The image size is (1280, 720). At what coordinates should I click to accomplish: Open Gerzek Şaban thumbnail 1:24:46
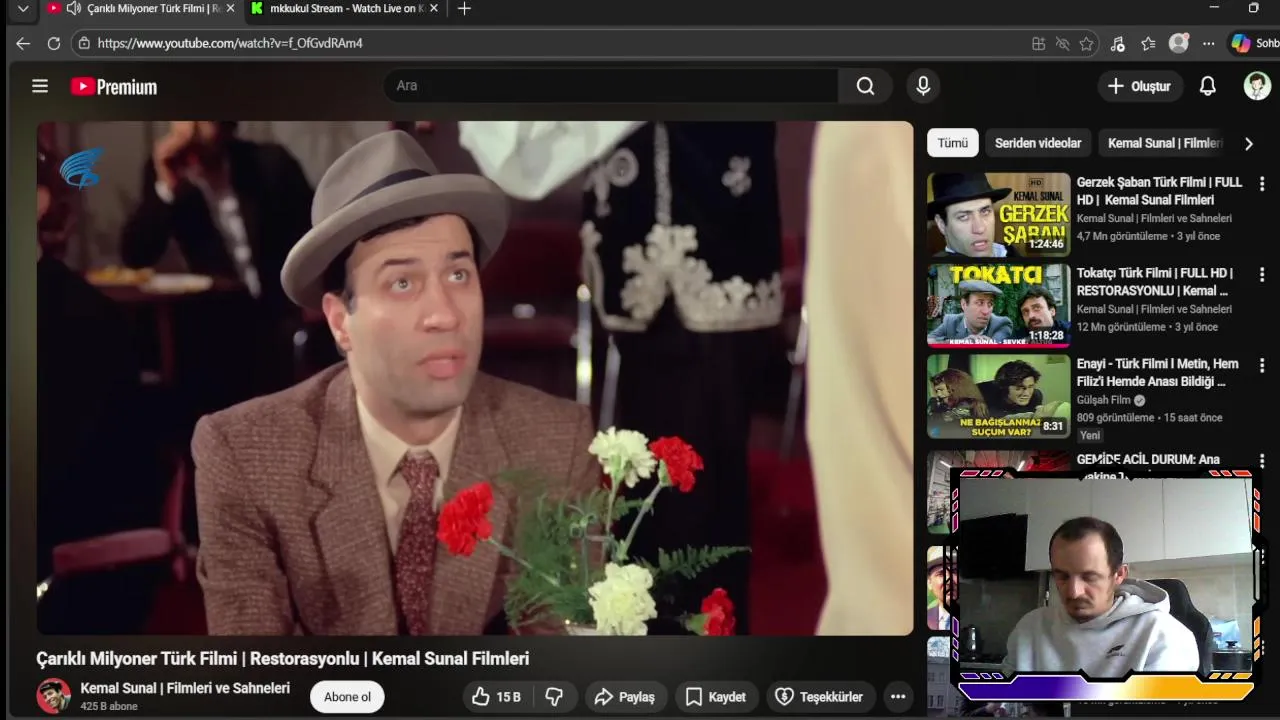point(998,215)
